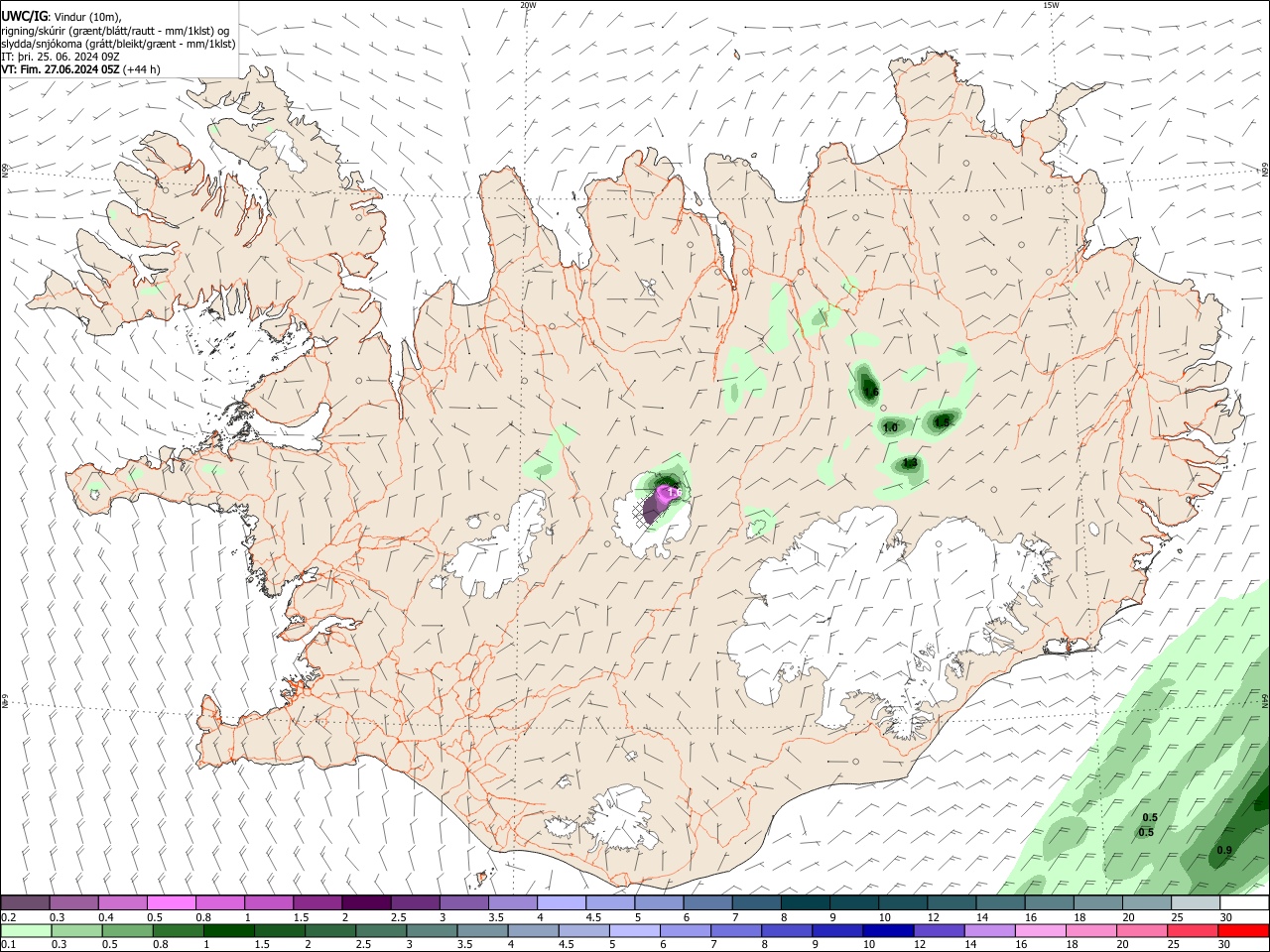Click the '15W' longitude label at the top

1051,5
